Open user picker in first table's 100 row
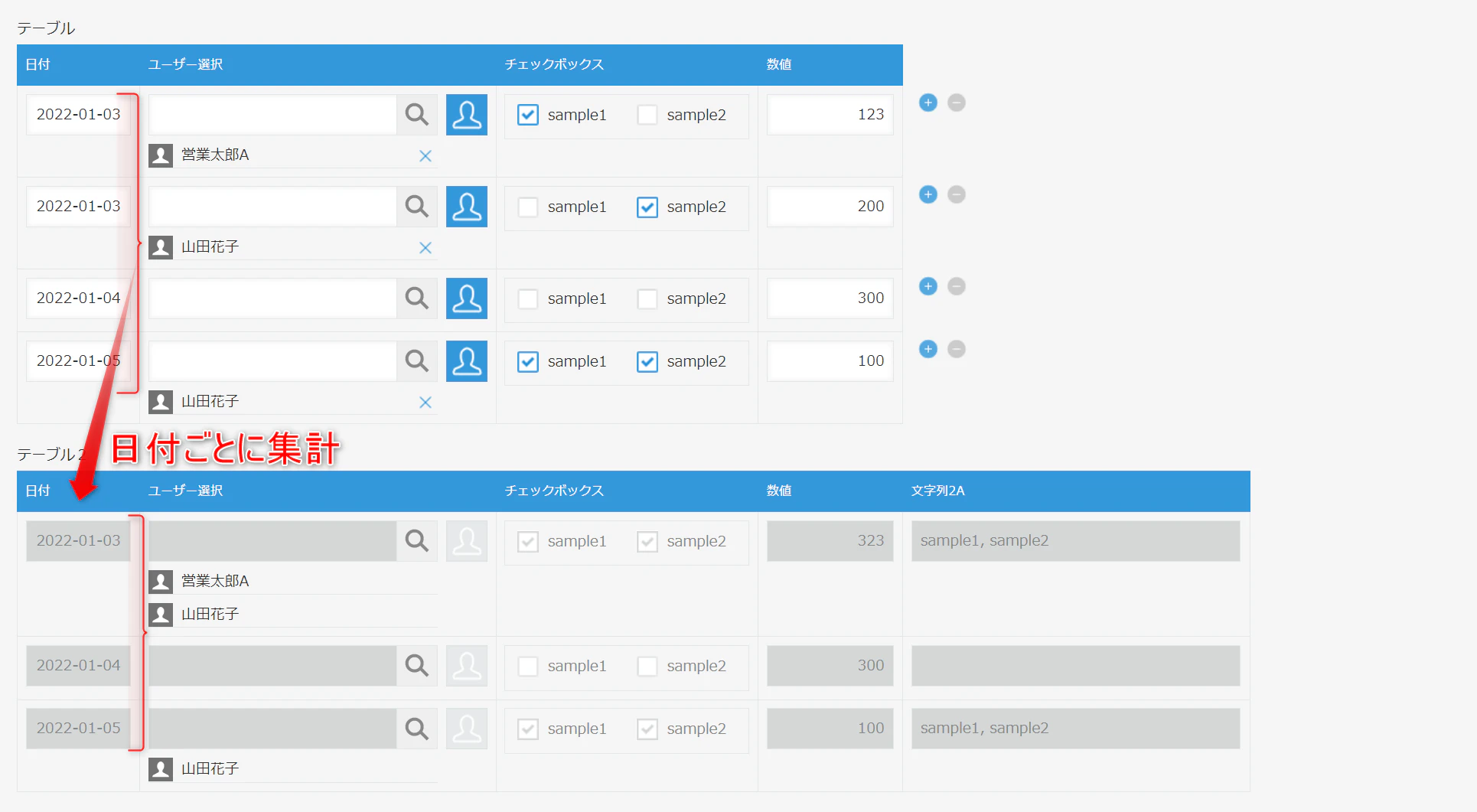Viewport: 1477px width, 812px height. click(467, 361)
